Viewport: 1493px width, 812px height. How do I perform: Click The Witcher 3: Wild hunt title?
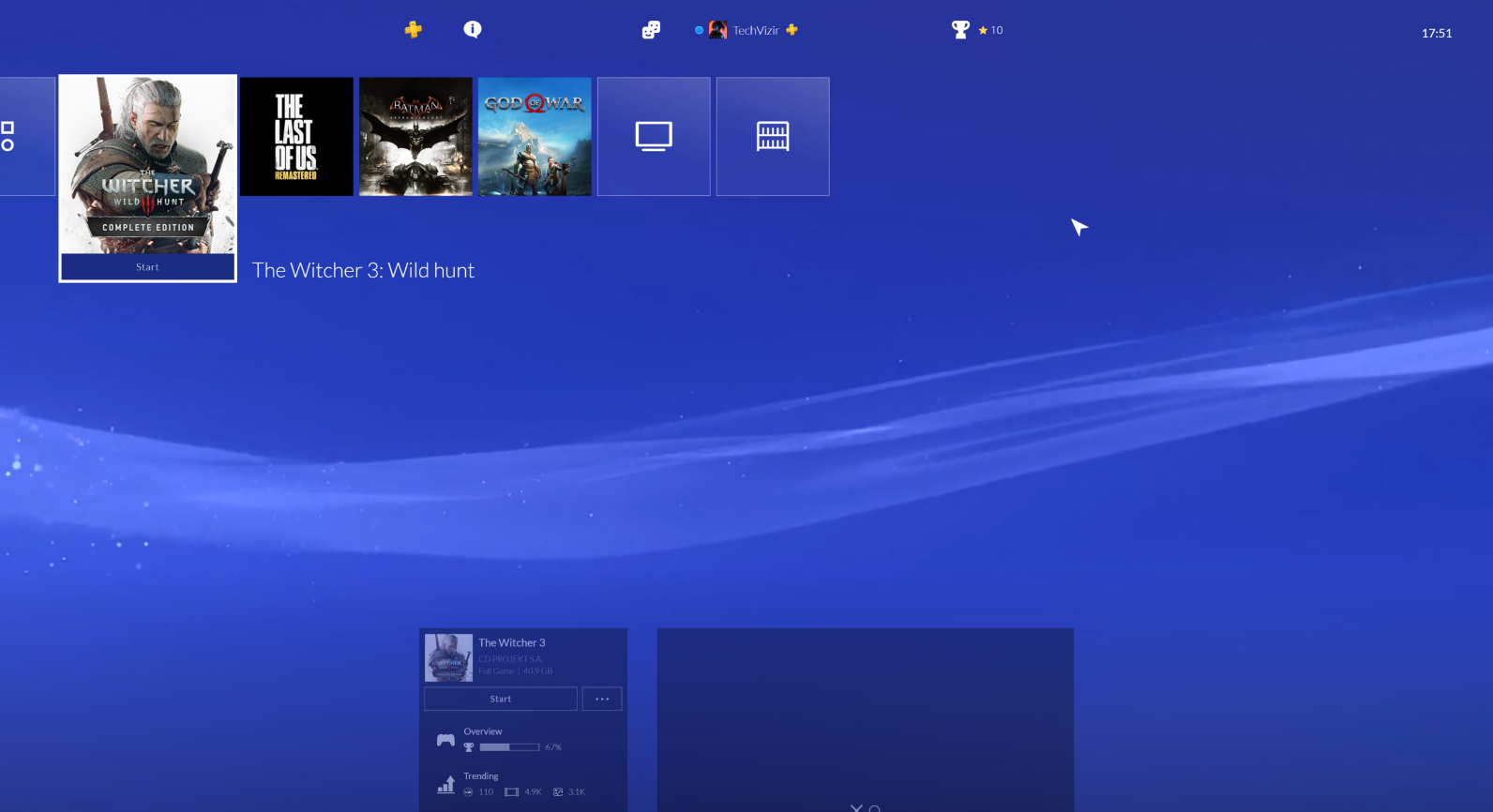(x=363, y=270)
